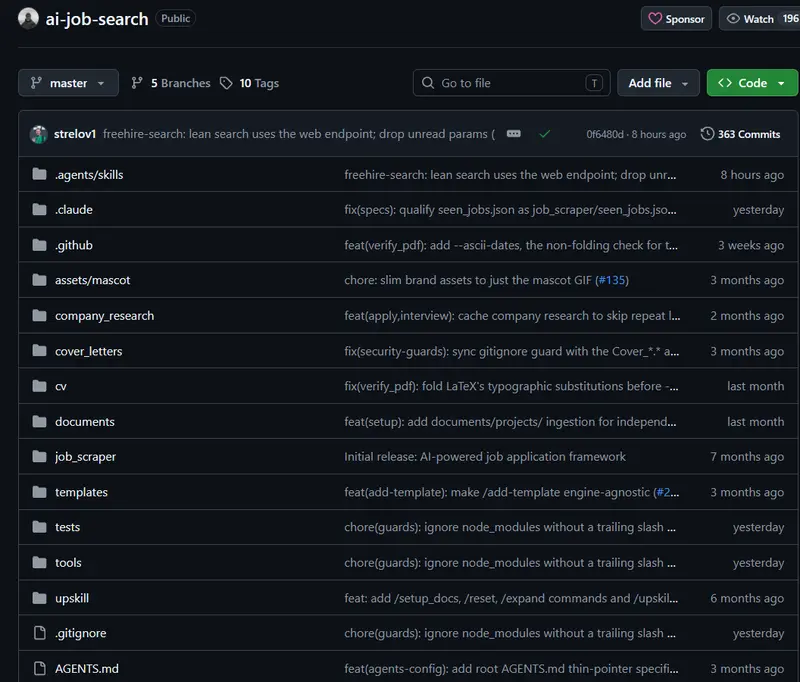Image resolution: width=800 pixels, height=682 pixels.
Task: Click the file icon for AGENTS.md
Action: point(39,668)
